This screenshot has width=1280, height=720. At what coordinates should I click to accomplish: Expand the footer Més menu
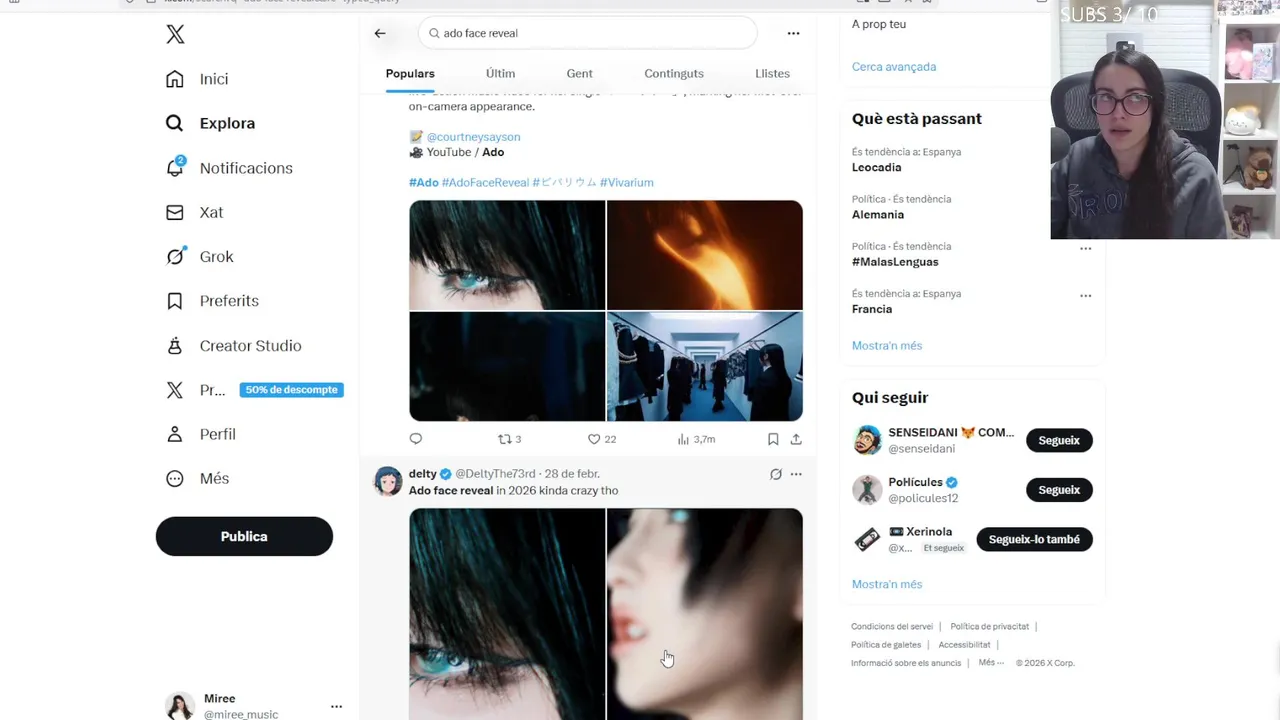tap(991, 663)
